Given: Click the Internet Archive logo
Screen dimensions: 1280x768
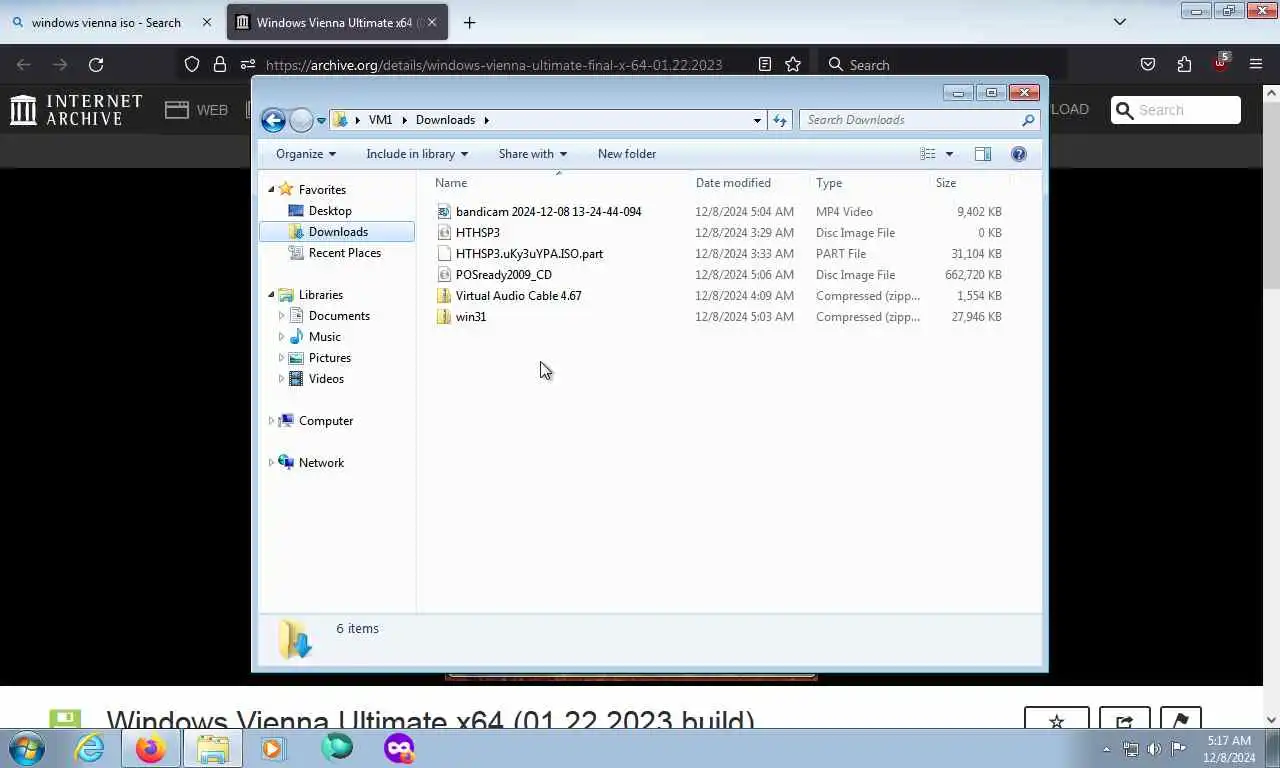Looking at the screenshot, I should (76, 110).
